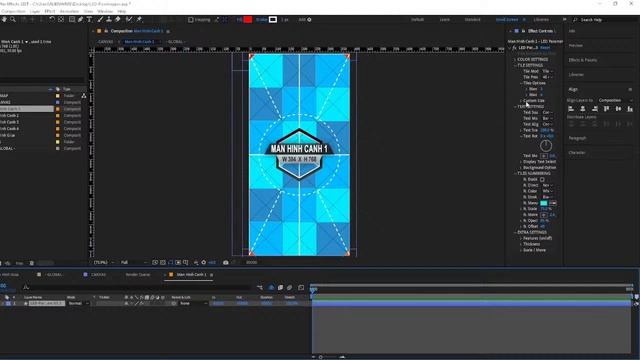Open the viewer magnification dropdown

coord(104,262)
